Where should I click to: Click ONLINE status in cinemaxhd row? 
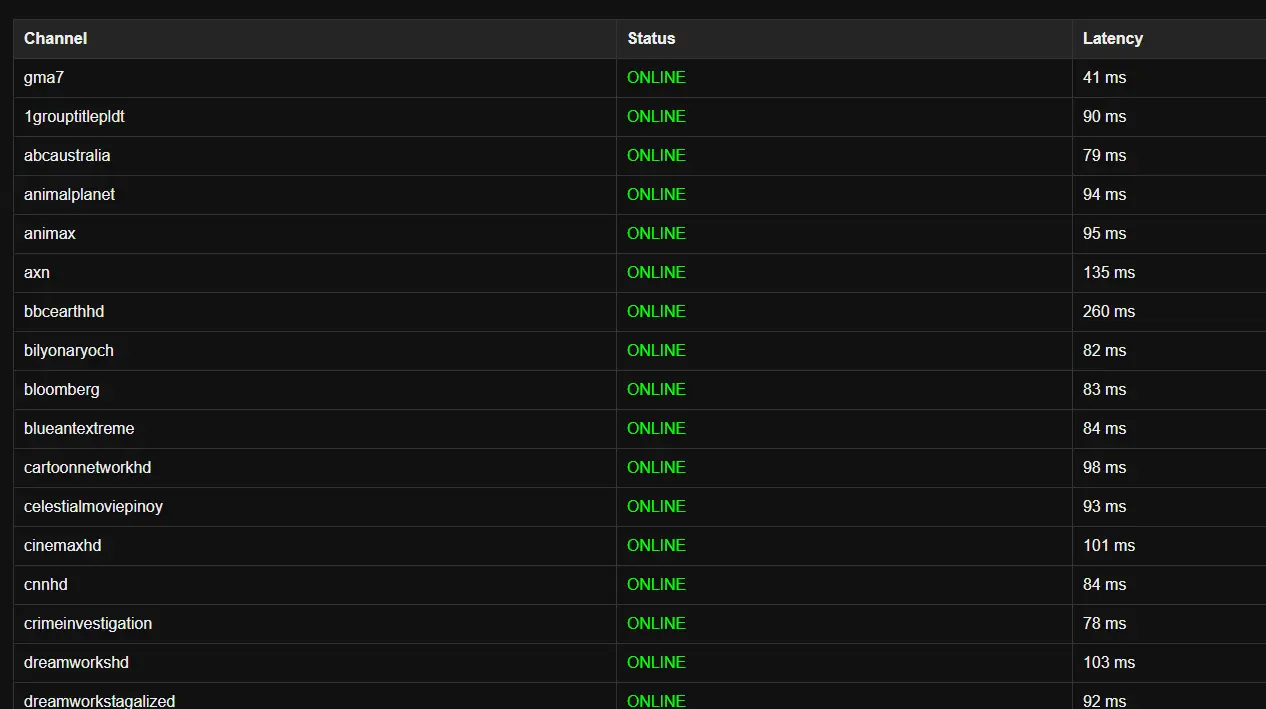(x=656, y=545)
